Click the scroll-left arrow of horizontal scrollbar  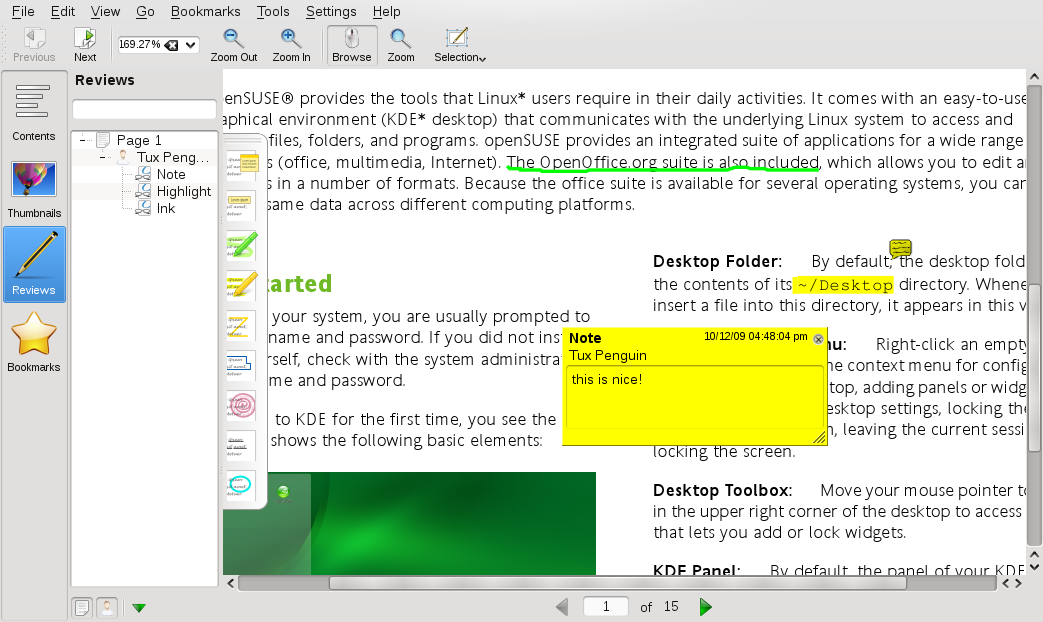tap(230, 583)
